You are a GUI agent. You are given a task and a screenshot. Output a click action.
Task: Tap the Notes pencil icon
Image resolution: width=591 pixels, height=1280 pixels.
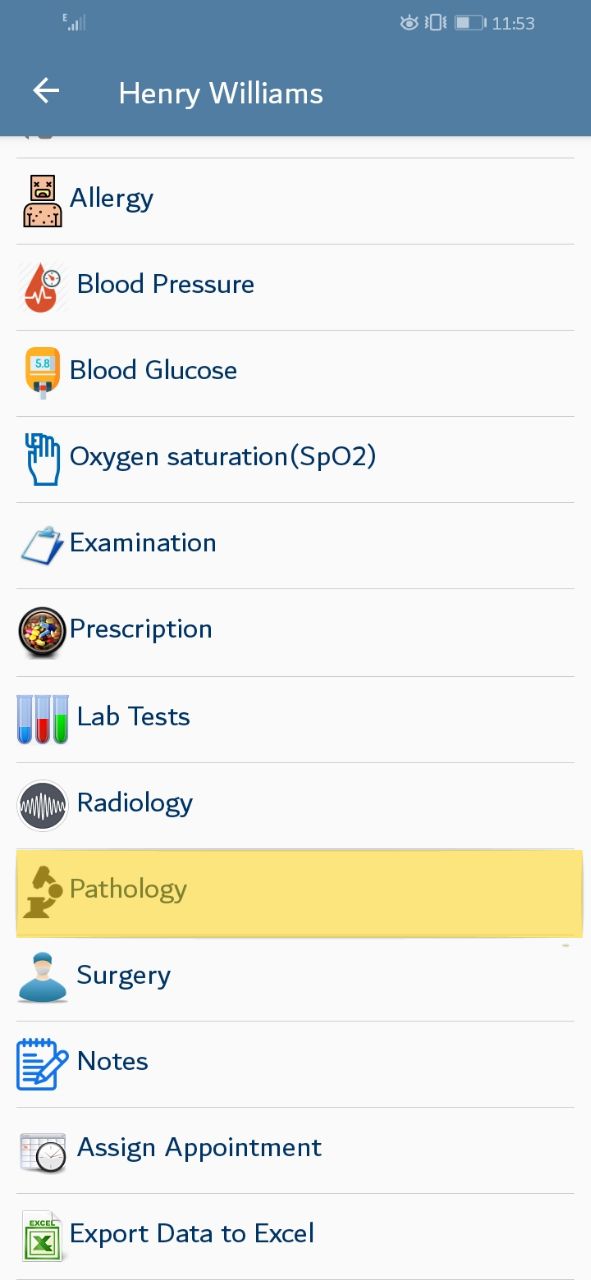point(42,1063)
